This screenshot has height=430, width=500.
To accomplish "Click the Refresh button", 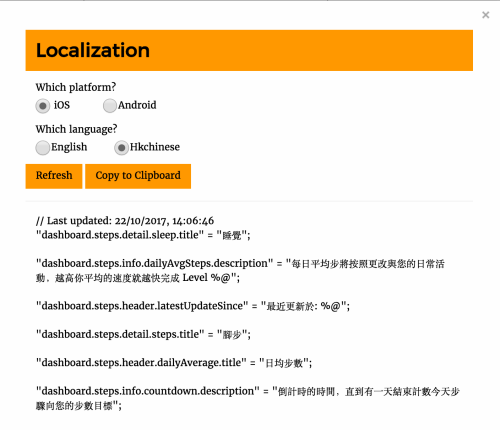I will [x=54, y=176].
